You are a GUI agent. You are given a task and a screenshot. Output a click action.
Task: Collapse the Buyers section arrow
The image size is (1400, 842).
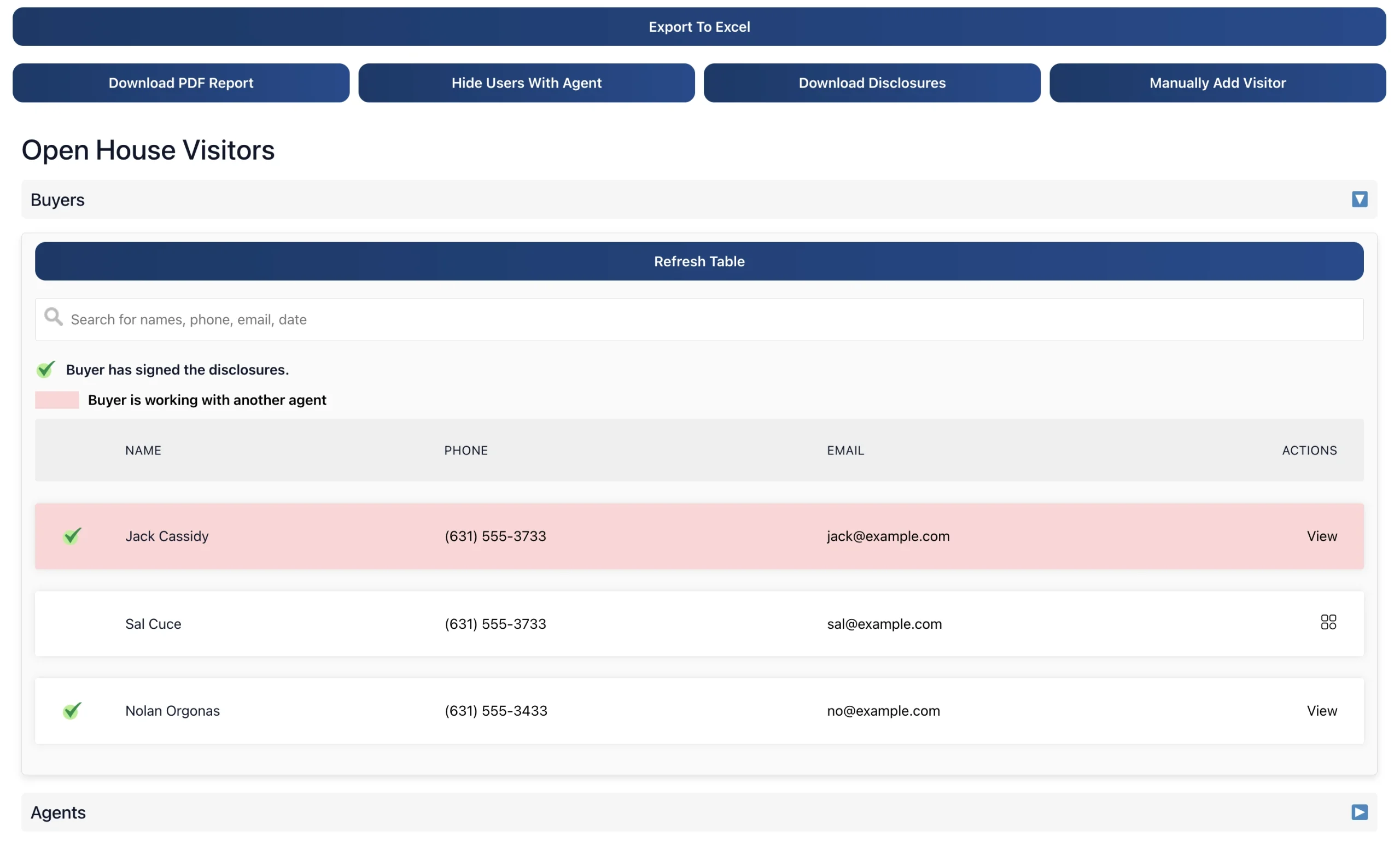1358,199
